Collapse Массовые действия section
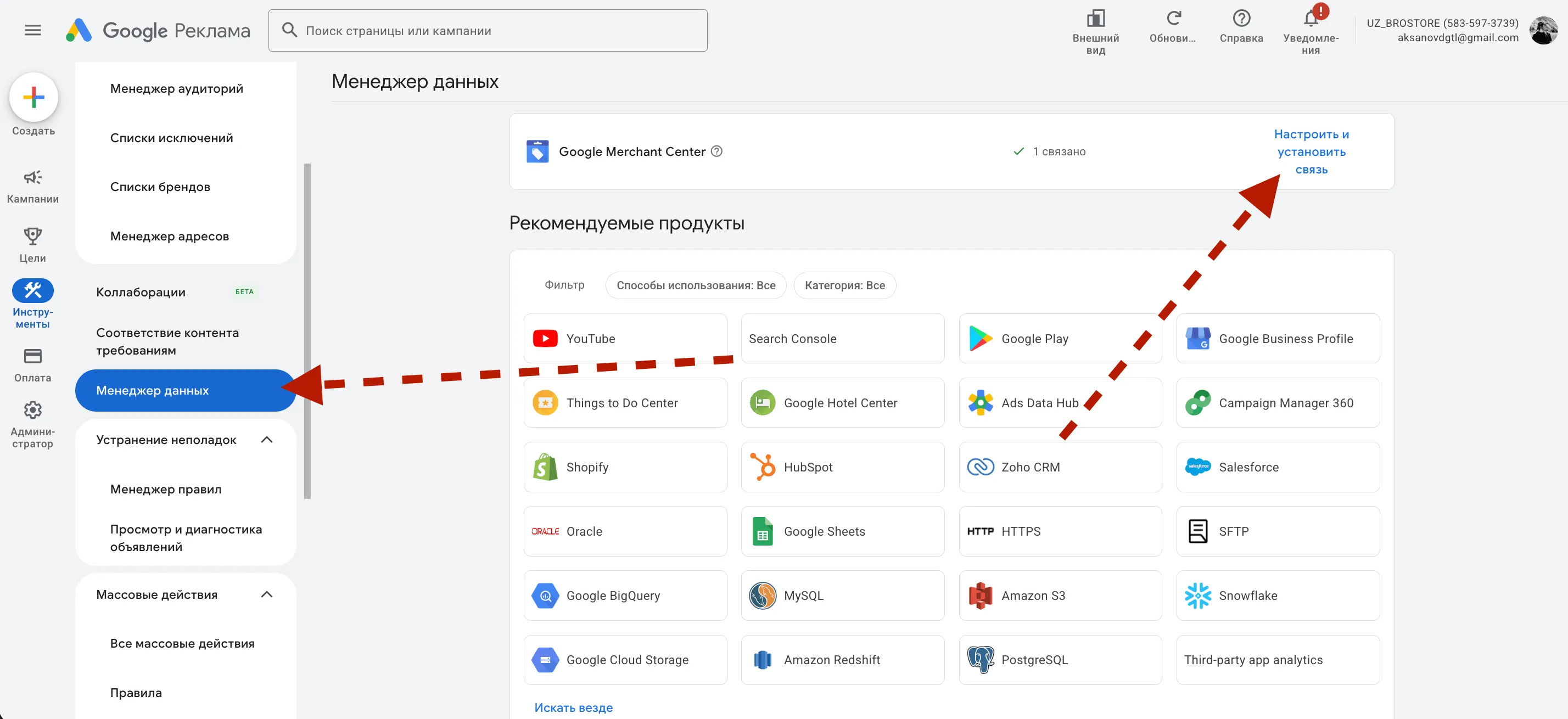Image resolution: width=1568 pixels, height=719 pixels. click(267, 595)
